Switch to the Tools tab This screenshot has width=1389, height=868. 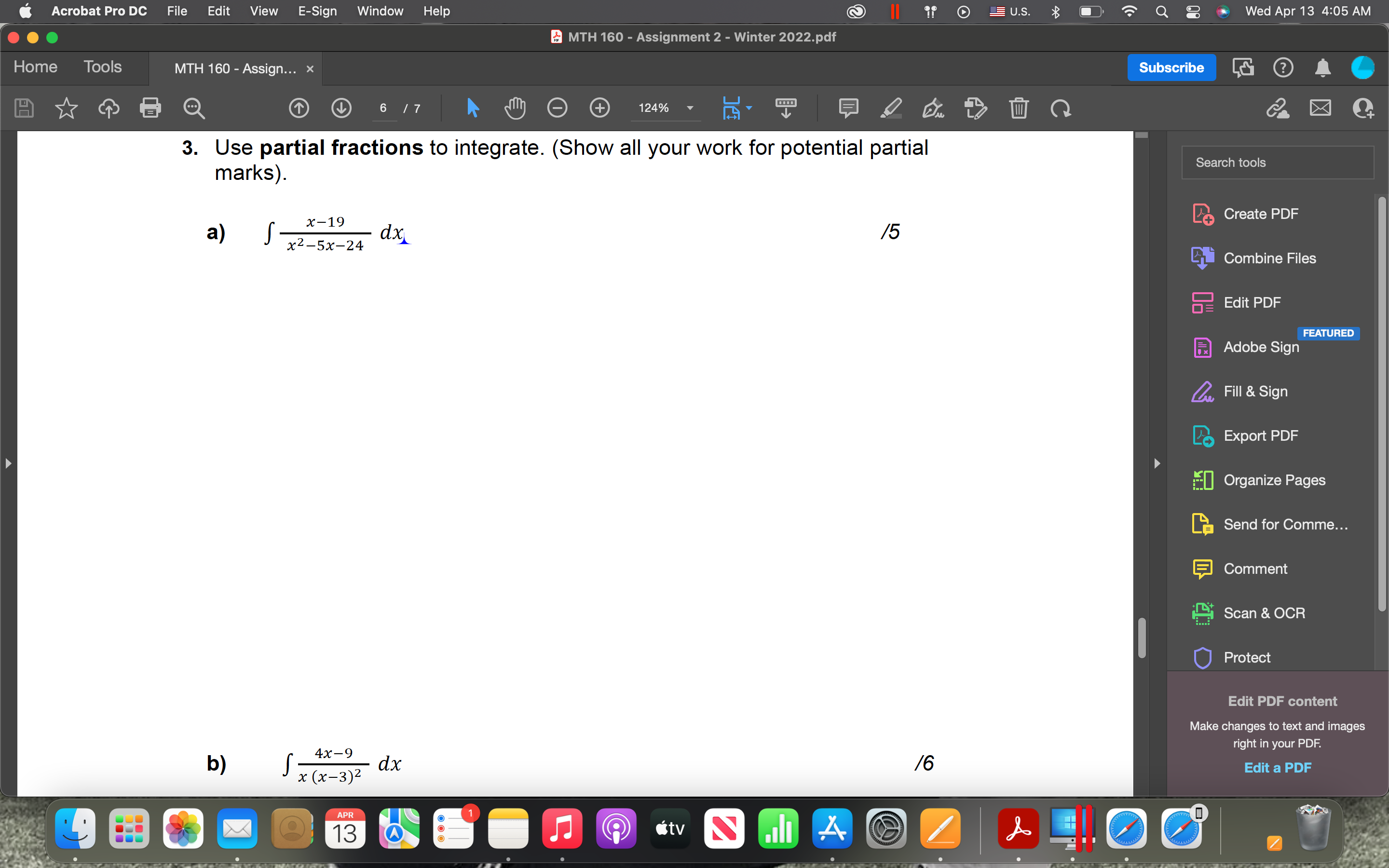point(103,67)
